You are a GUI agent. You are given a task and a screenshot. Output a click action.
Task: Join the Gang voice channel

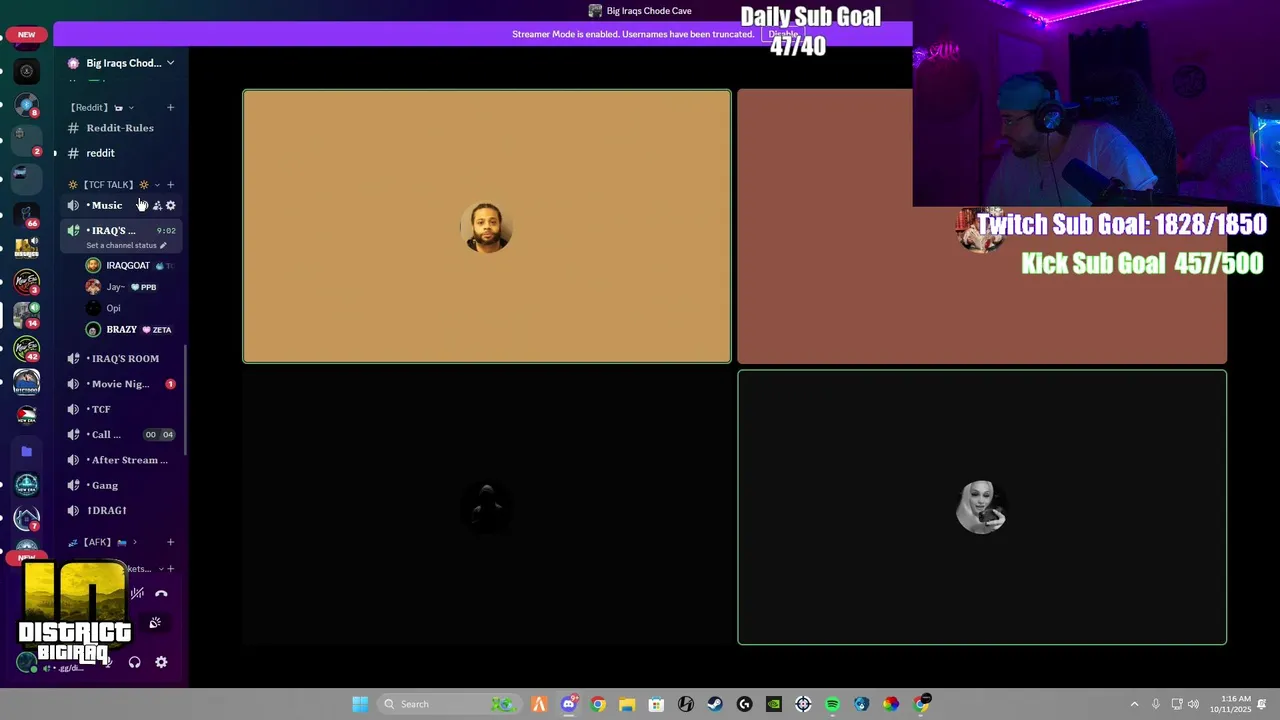[x=122, y=485]
